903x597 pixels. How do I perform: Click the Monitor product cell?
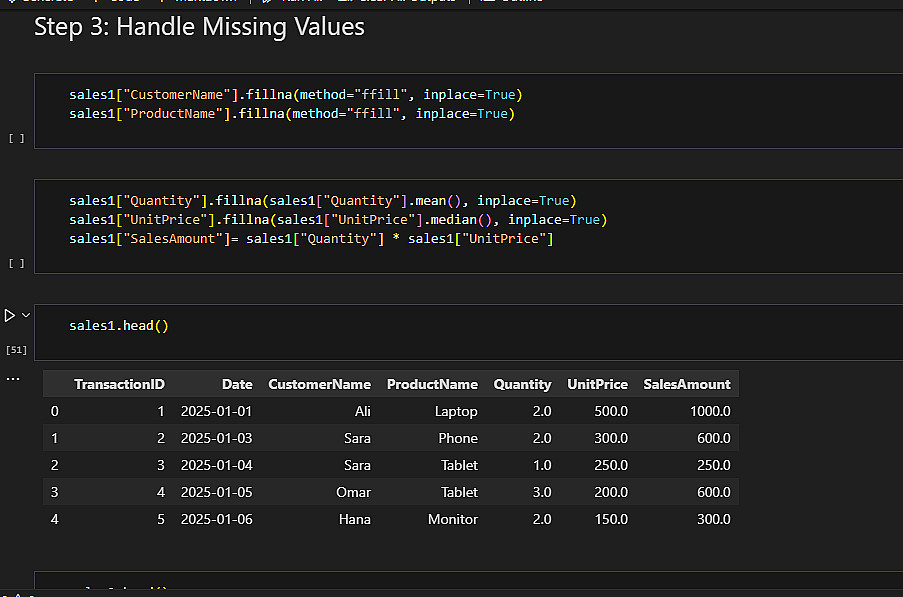pyautogui.click(x=454, y=519)
